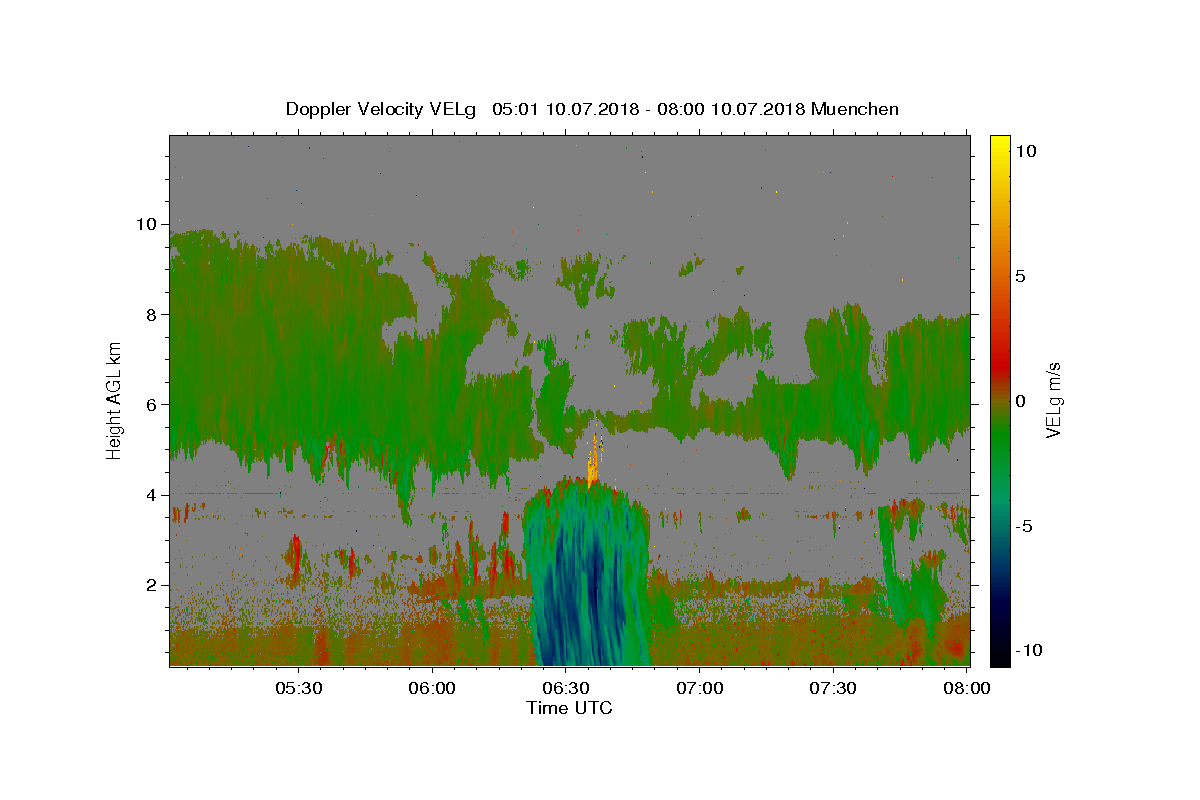Select the date range text '05:01 10.07.2018 - 08:00 10.07.2018'
The width and height of the screenshot is (1200, 800).
click(x=649, y=109)
